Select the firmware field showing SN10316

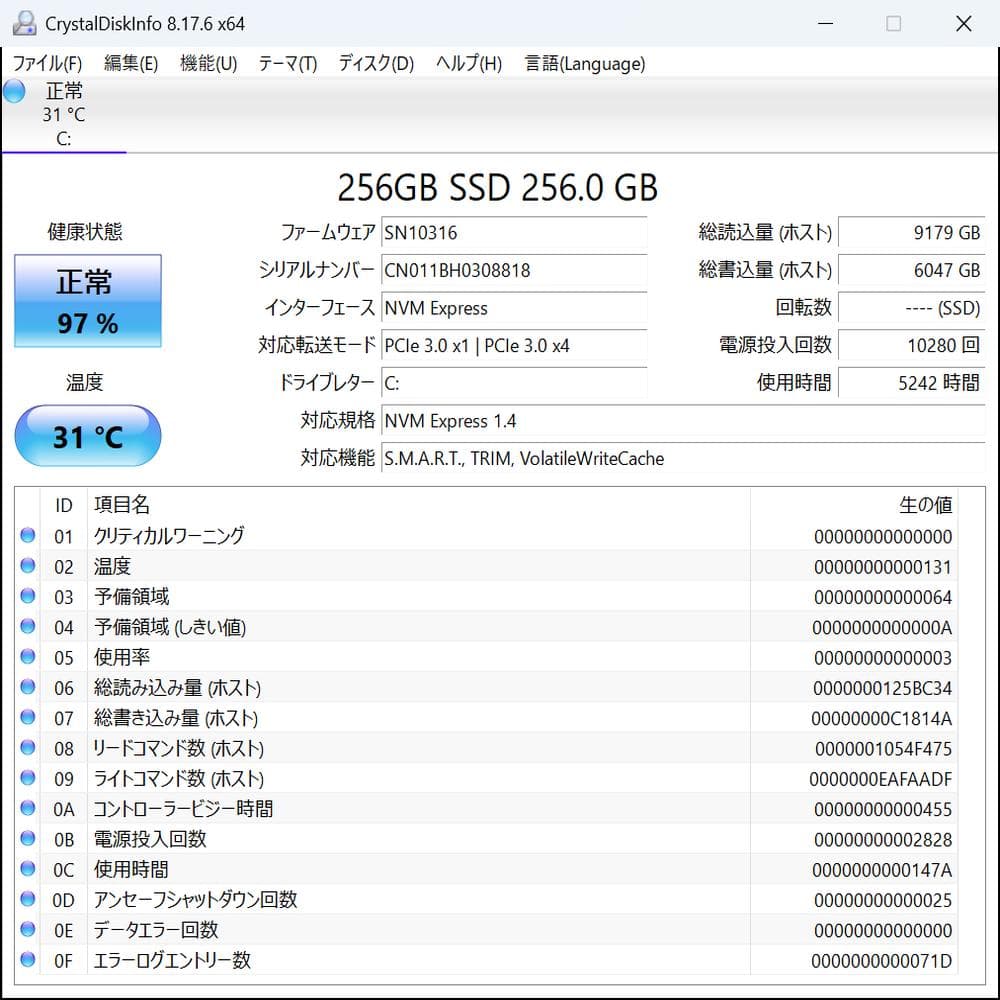click(x=515, y=233)
